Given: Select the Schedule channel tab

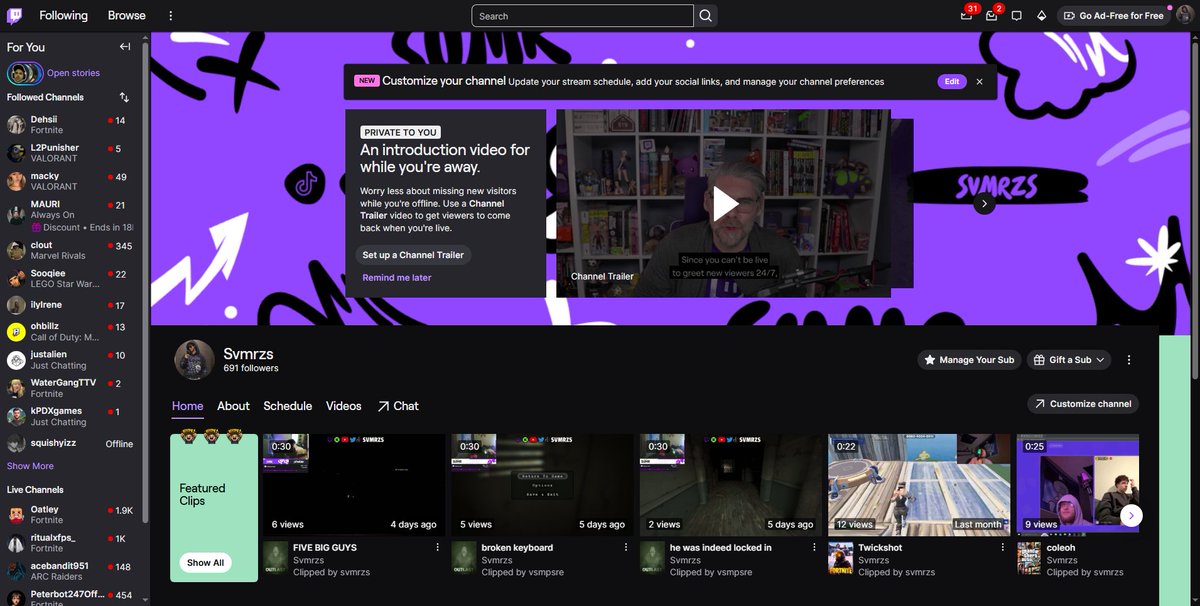Looking at the screenshot, I should [x=288, y=406].
